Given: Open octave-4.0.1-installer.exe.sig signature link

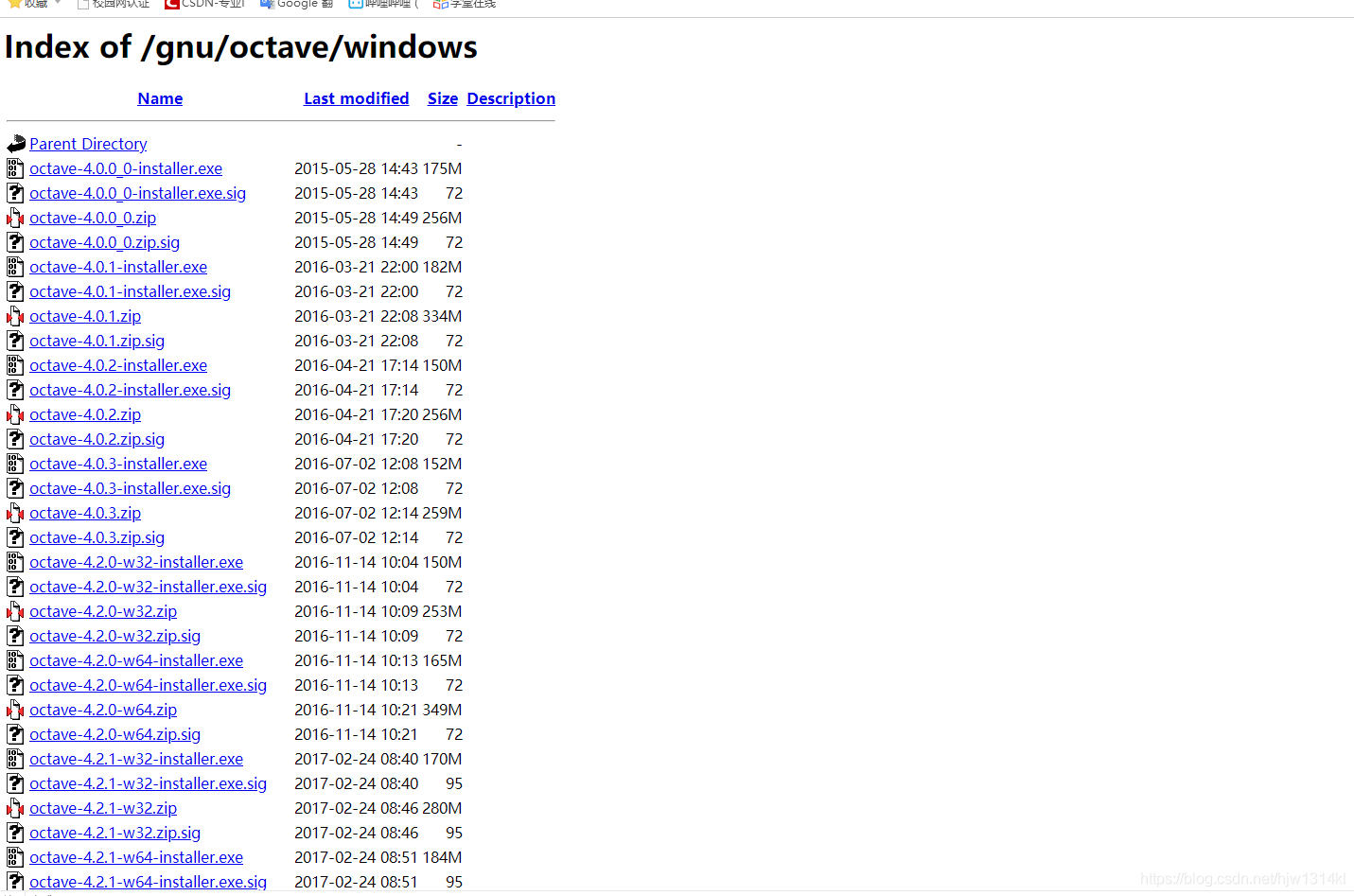Looking at the screenshot, I should tap(130, 291).
